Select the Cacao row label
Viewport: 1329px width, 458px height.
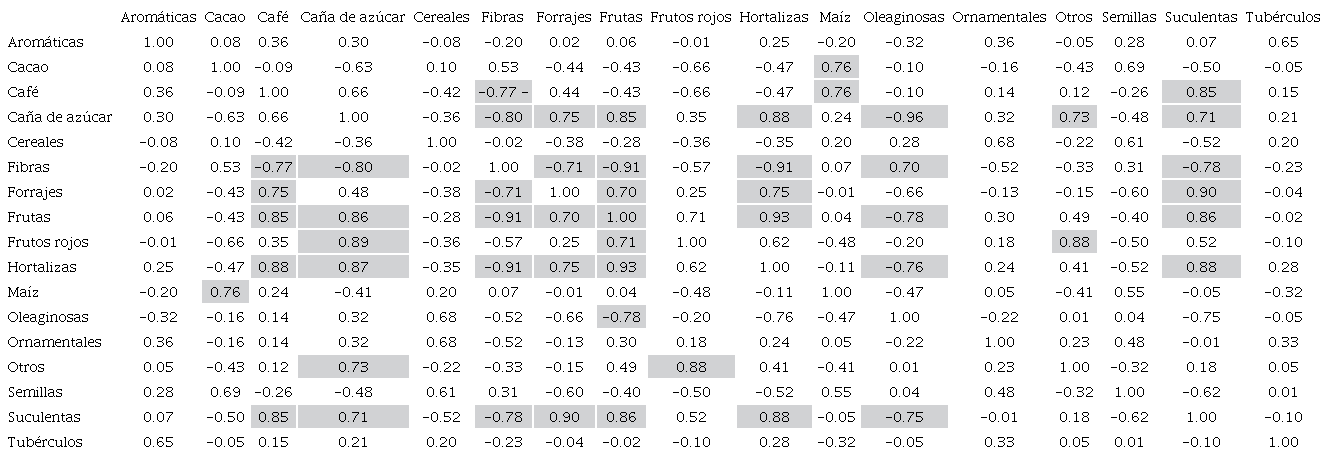[28, 67]
